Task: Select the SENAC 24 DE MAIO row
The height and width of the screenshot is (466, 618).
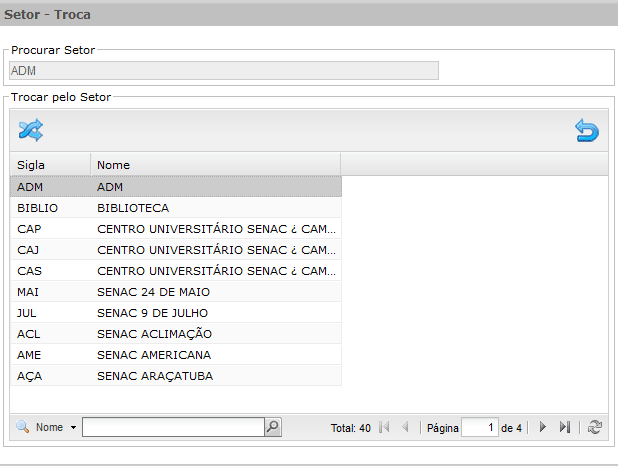Action: (x=176, y=292)
